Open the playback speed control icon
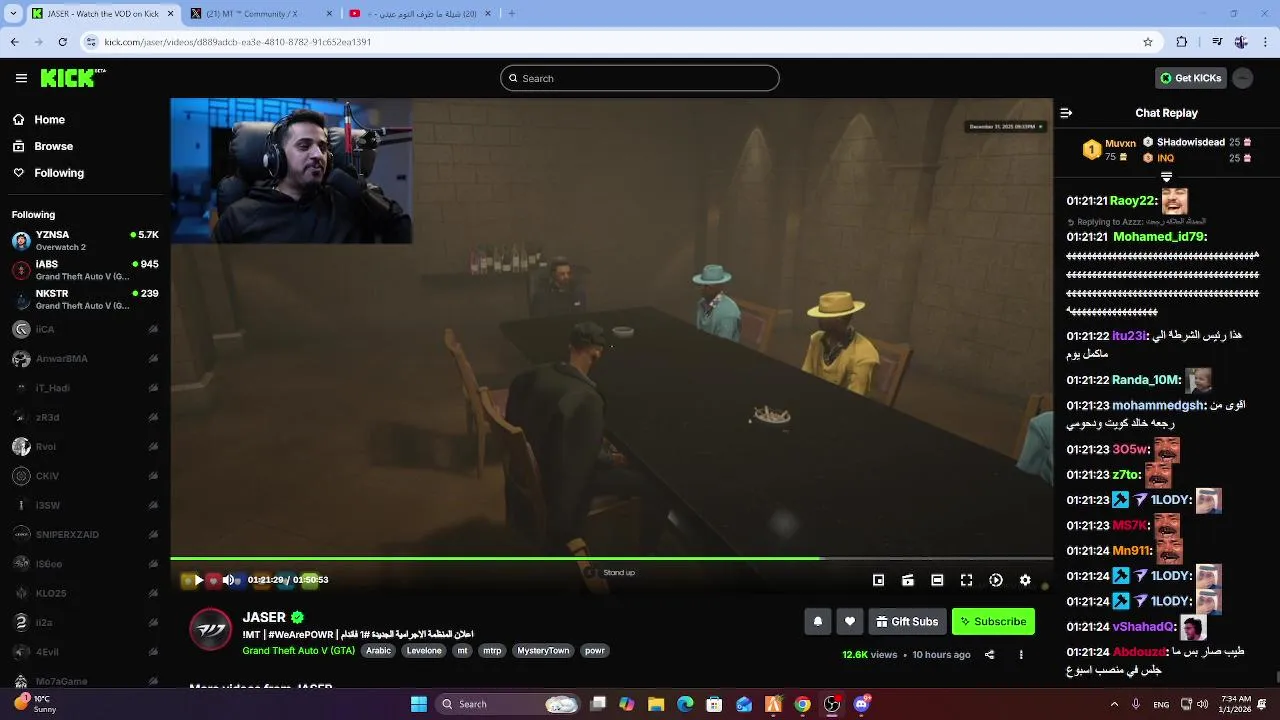 coord(996,580)
